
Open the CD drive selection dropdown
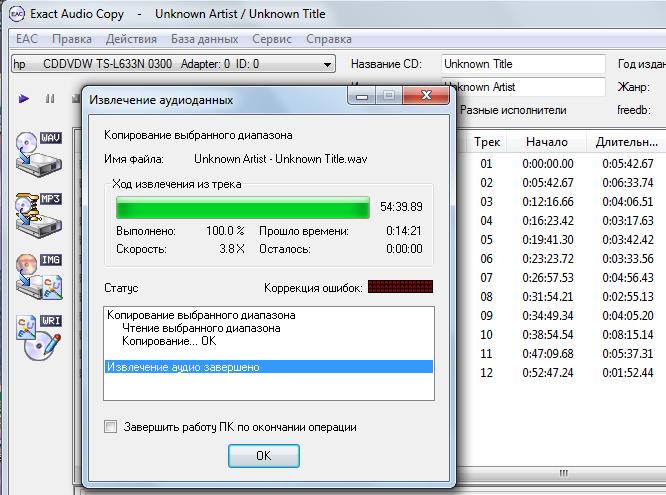click(x=173, y=64)
